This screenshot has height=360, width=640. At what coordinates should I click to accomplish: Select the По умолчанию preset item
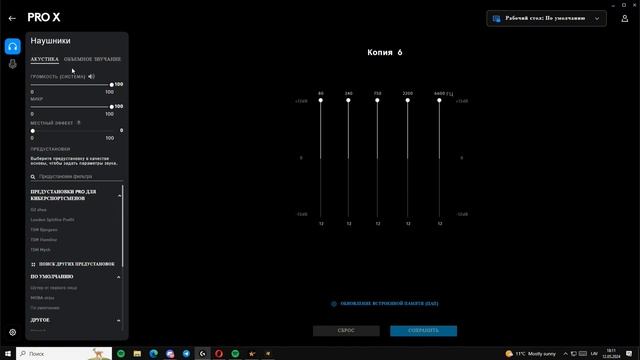[45, 308]
